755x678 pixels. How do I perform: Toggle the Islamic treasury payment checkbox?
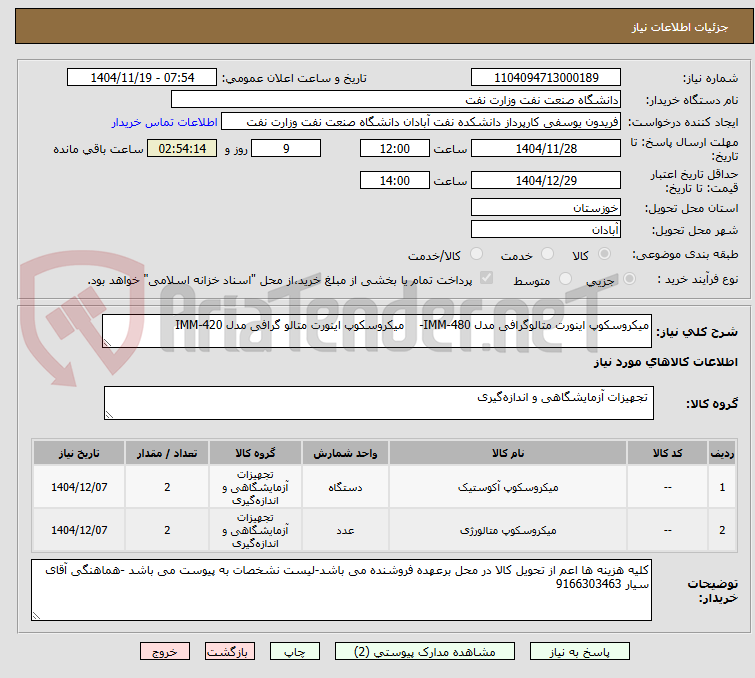487,278
